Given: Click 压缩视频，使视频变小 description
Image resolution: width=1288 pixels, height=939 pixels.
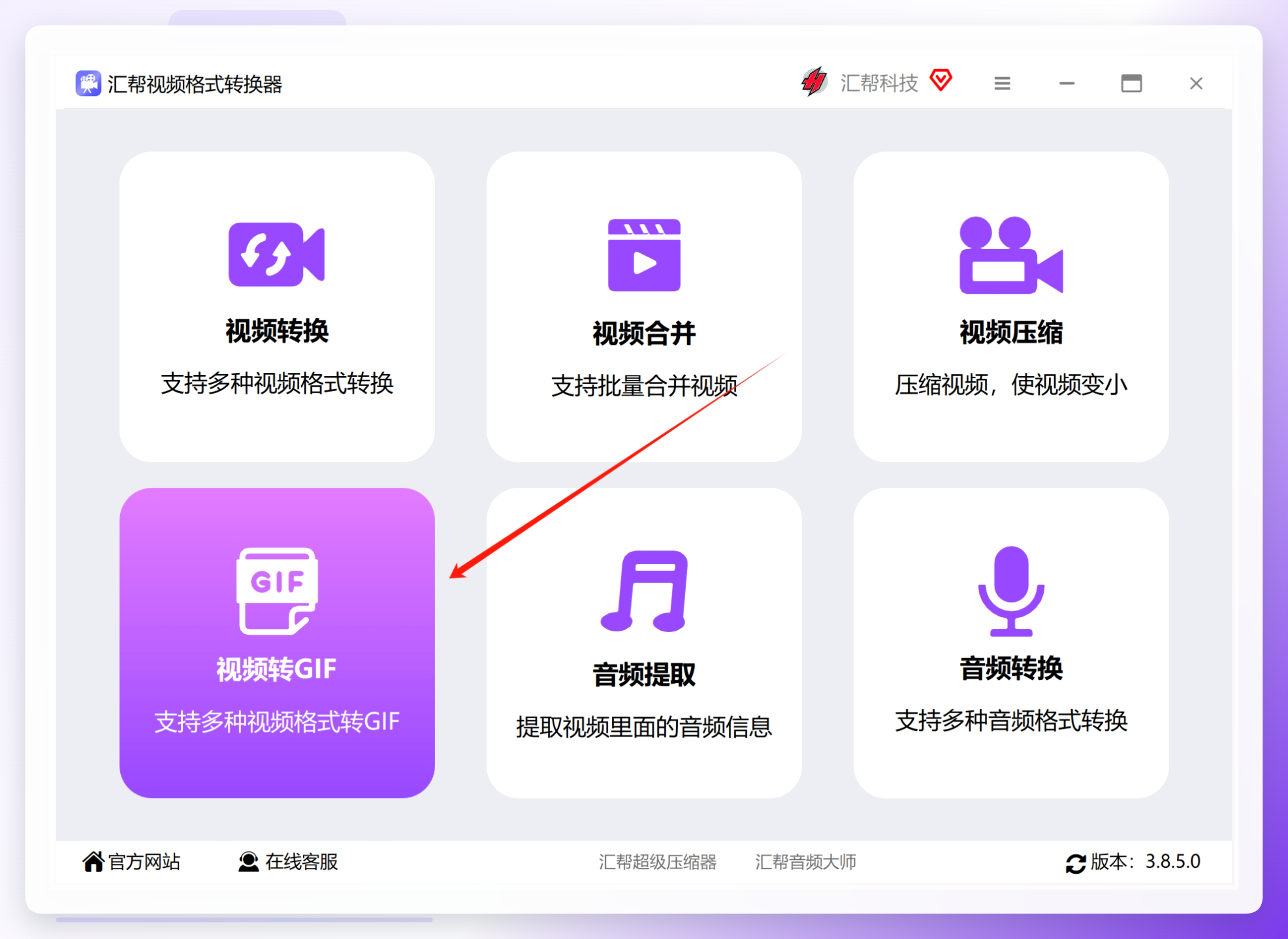Looking at the screenshot, I should click(x=1010, y=385).
